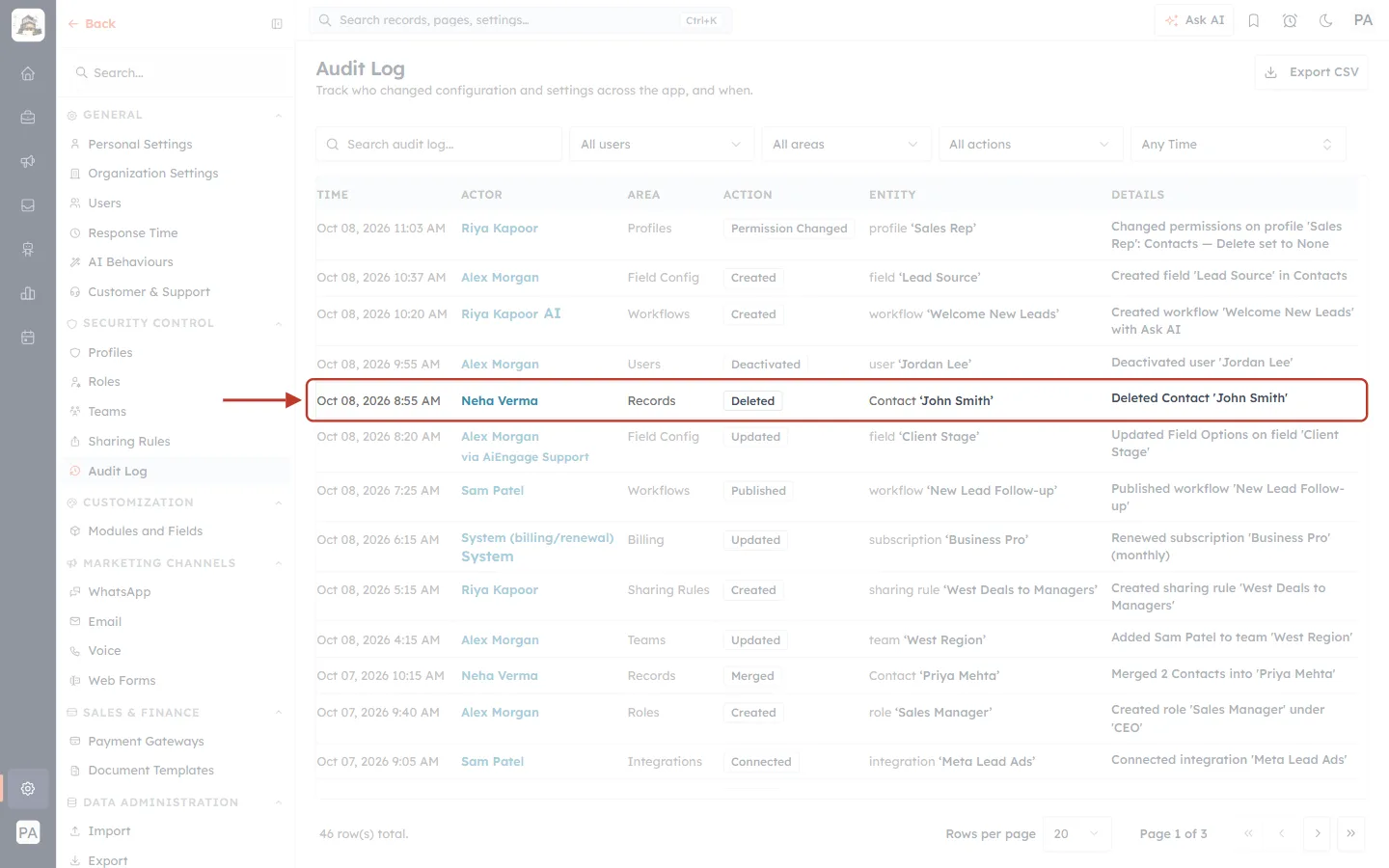Viewport: 1389px width, 868px height.
Task: Open the alarm clock reminders icon
Action: click(1290, 20)
